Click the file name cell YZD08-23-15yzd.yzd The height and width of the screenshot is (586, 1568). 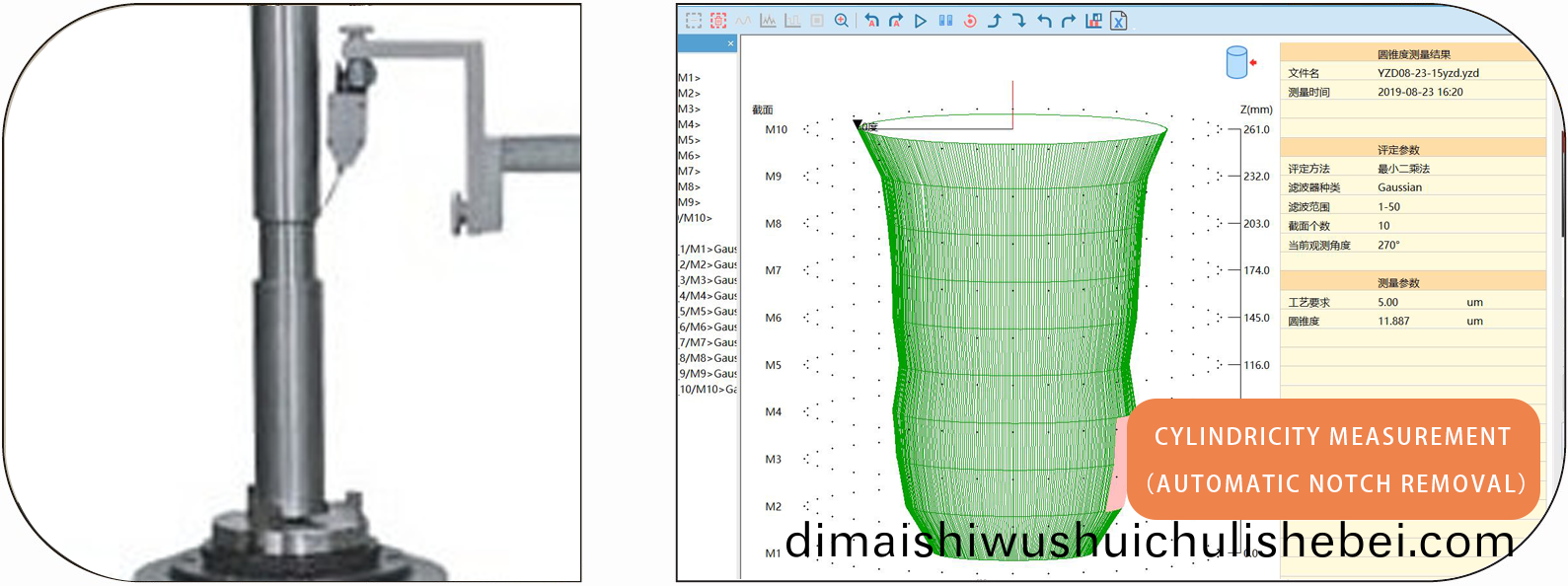(x=1428, y=73)
